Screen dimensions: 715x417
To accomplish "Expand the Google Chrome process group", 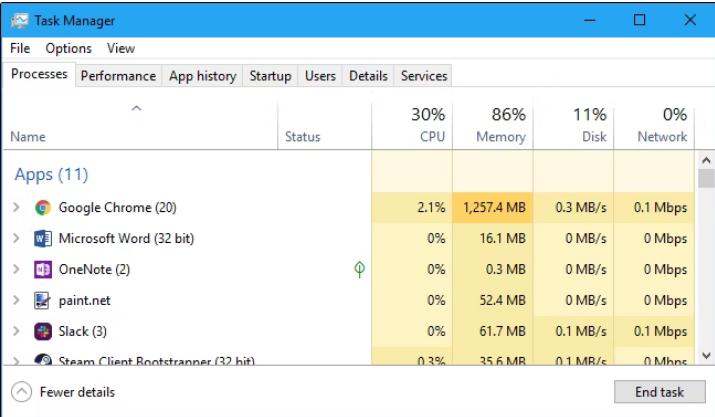I will pos(16,208).
